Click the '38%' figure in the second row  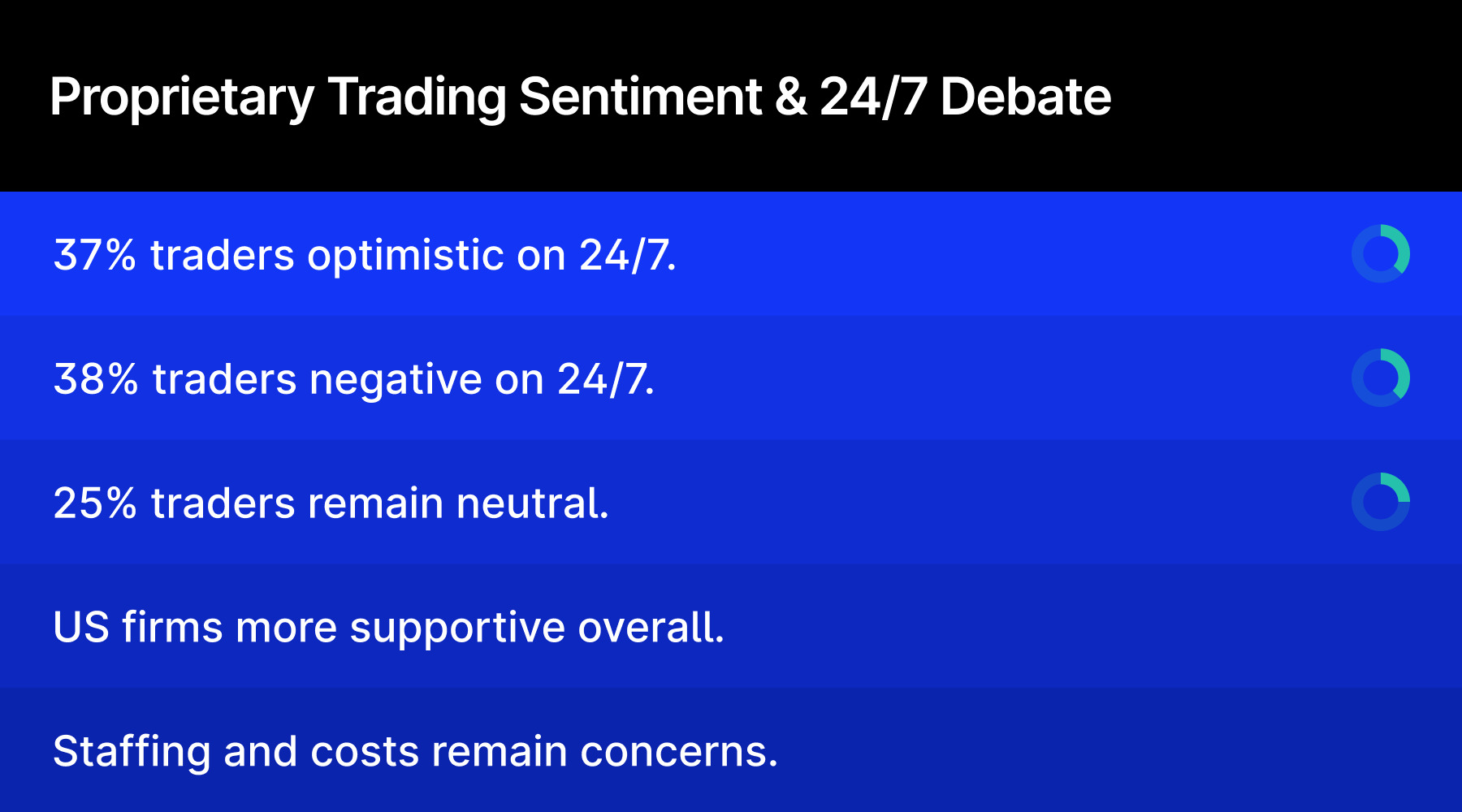(95, 379)
